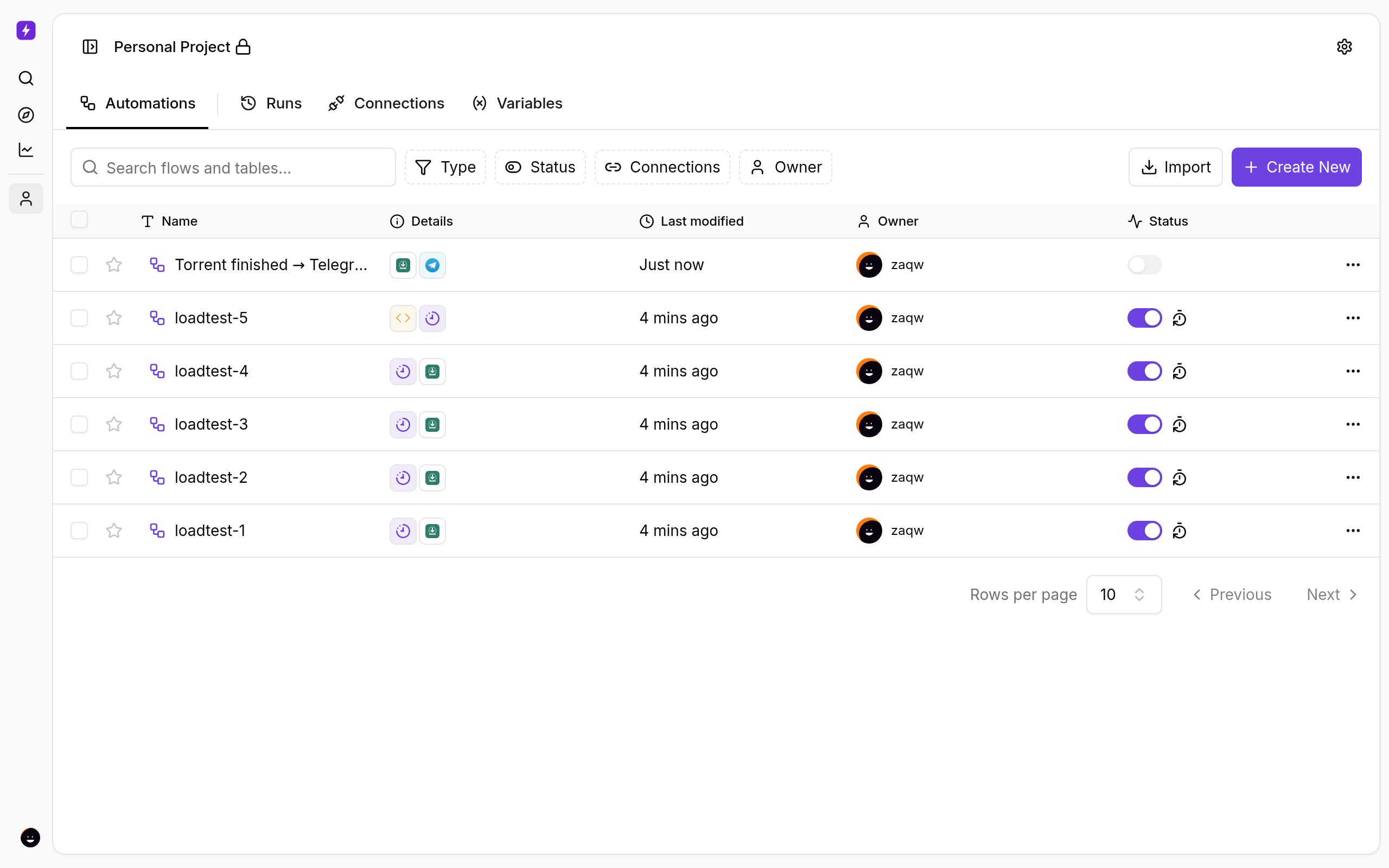Star the loadtest-1 flow

(114, 531)
